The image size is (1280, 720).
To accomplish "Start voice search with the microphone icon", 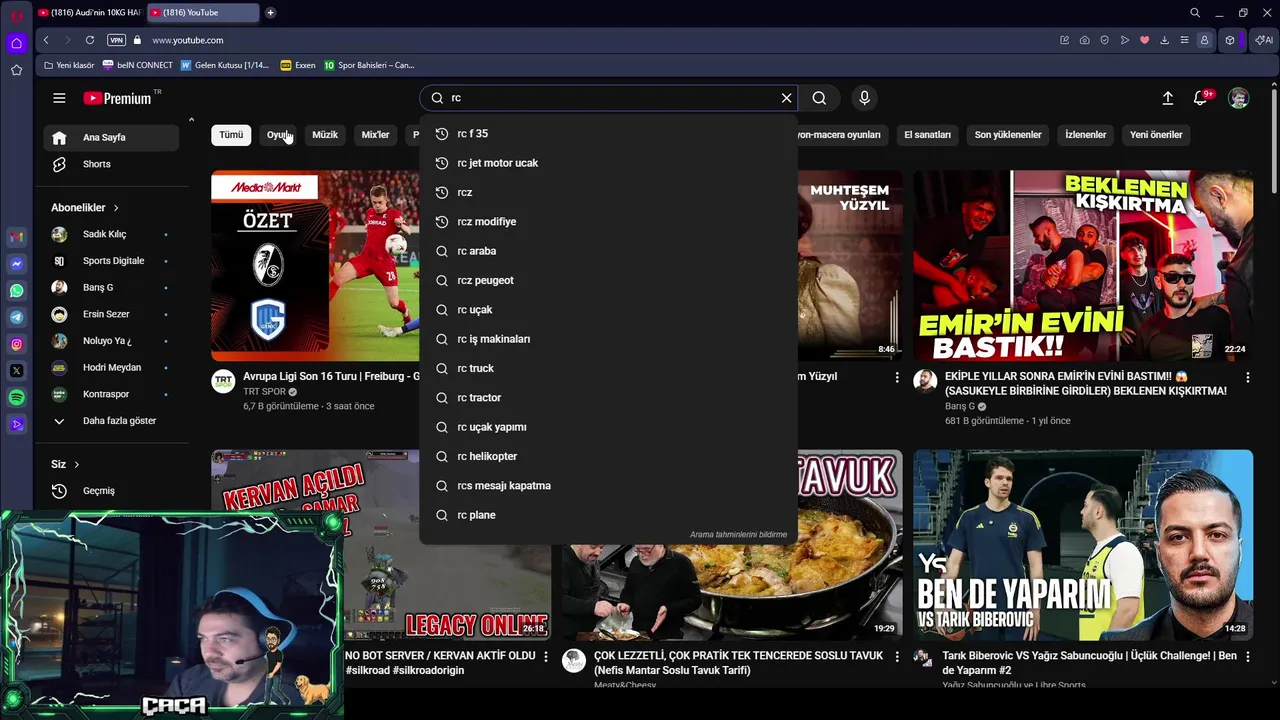I will (865, 98).
